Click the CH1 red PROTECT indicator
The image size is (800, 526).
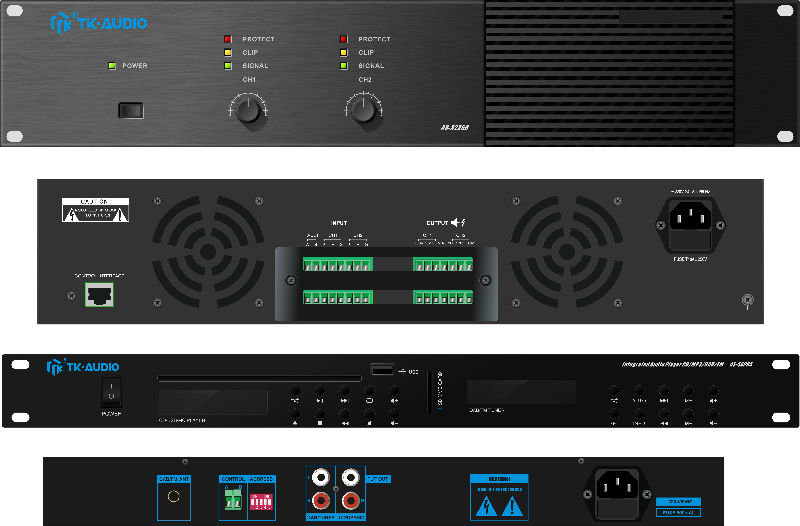tap(228, 39)
